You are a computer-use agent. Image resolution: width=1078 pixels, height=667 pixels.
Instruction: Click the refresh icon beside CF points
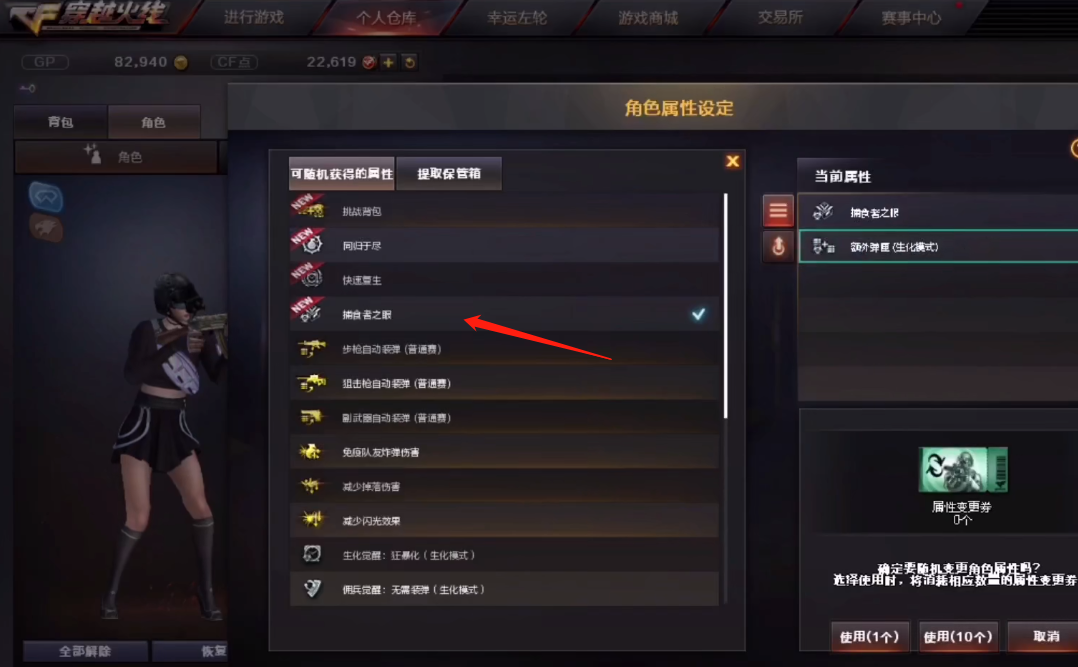pos(410,63)
